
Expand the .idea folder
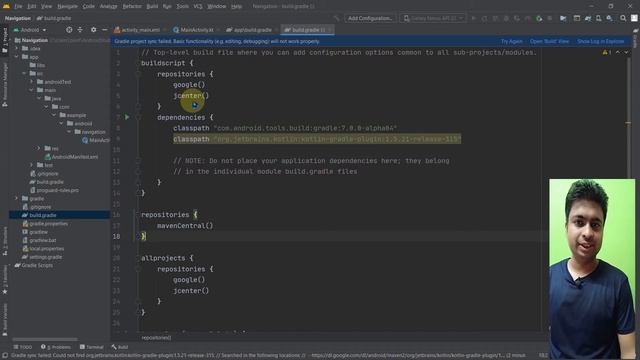17,48
